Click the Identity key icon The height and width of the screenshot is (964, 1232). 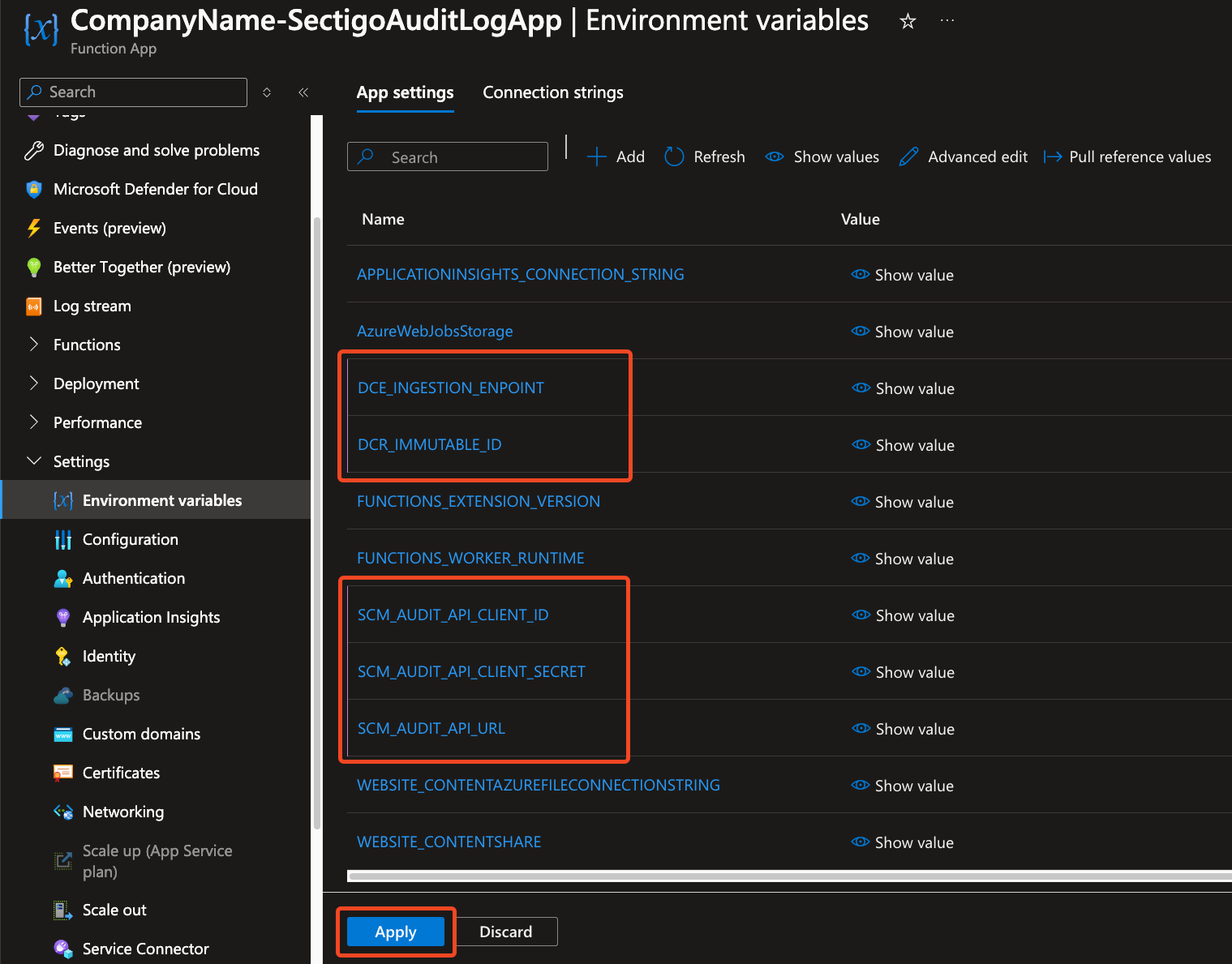click(x=63, y=656)
